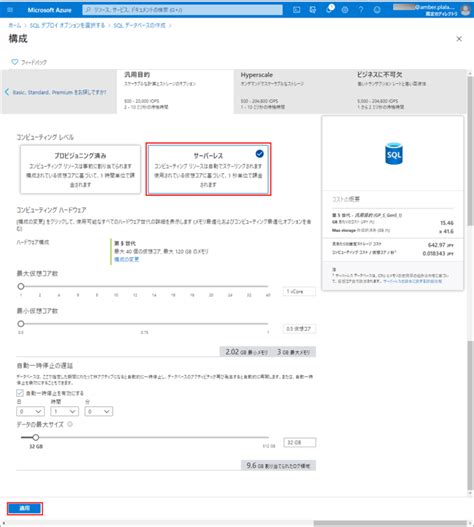Toggle the enable auto-pause checkbox

point(20,393)
